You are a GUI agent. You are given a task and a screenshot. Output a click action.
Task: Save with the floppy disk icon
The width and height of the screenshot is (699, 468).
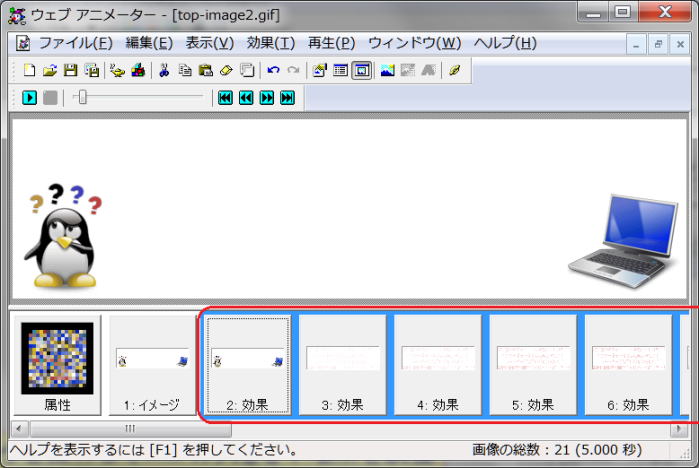point(70,70)
